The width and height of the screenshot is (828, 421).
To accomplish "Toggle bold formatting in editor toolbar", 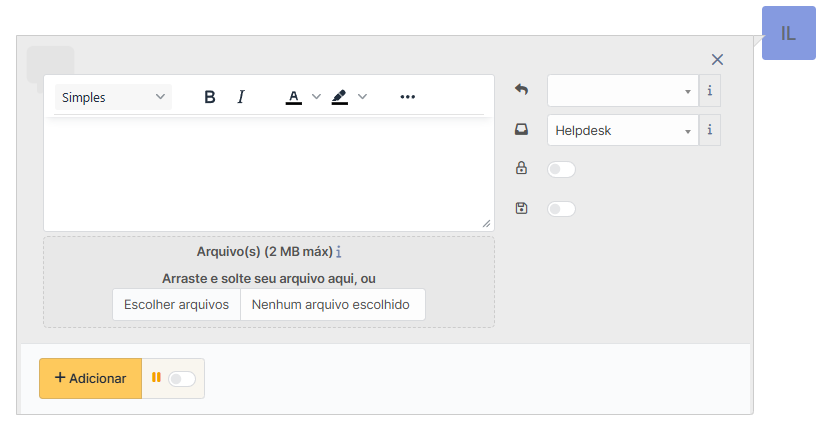I will click(x=210, y=97).
